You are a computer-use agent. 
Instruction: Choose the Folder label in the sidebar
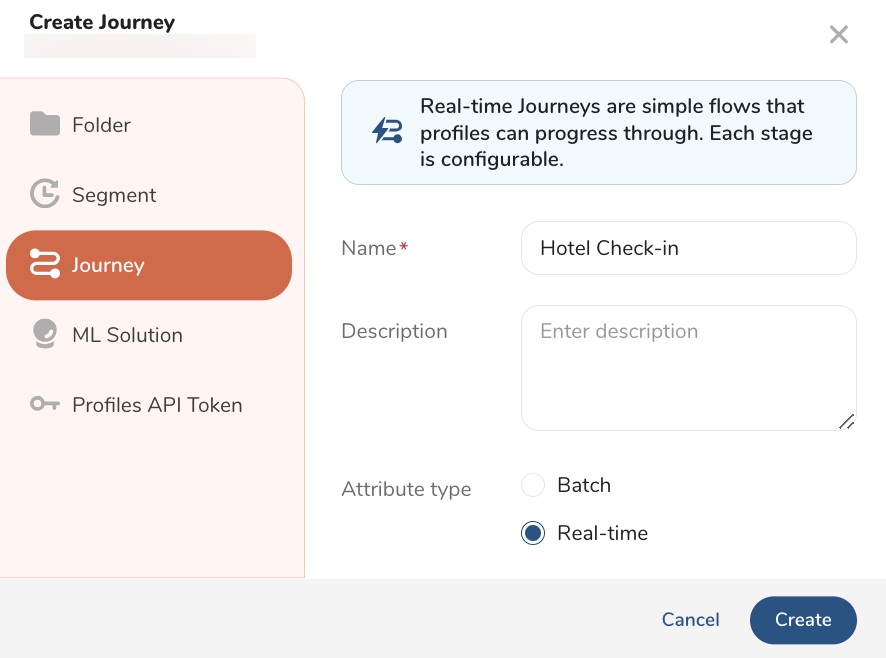click(x=101, y=125)
